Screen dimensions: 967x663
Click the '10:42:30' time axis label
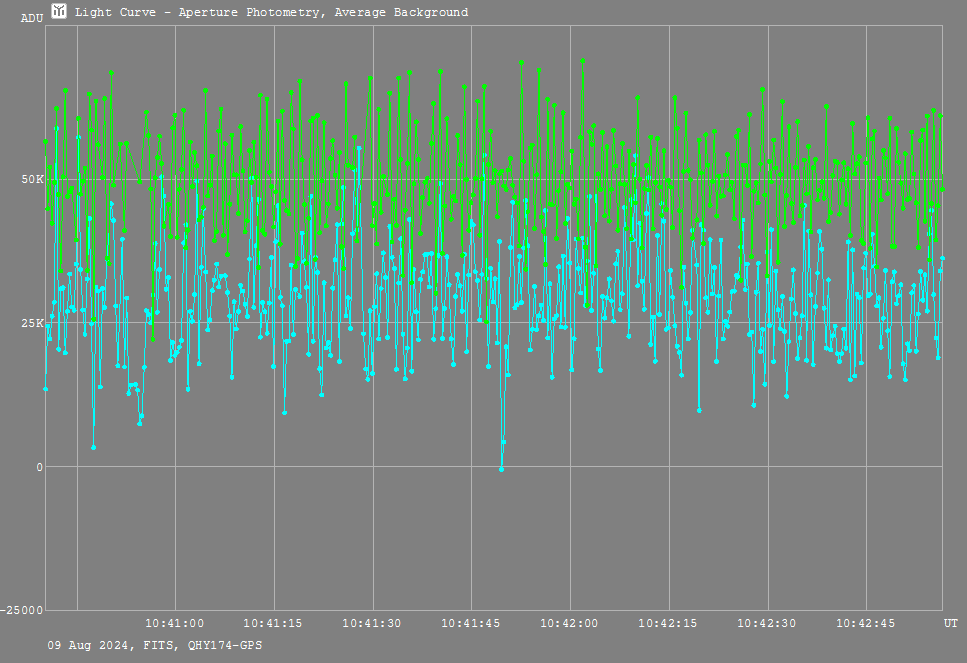point(767,624)
